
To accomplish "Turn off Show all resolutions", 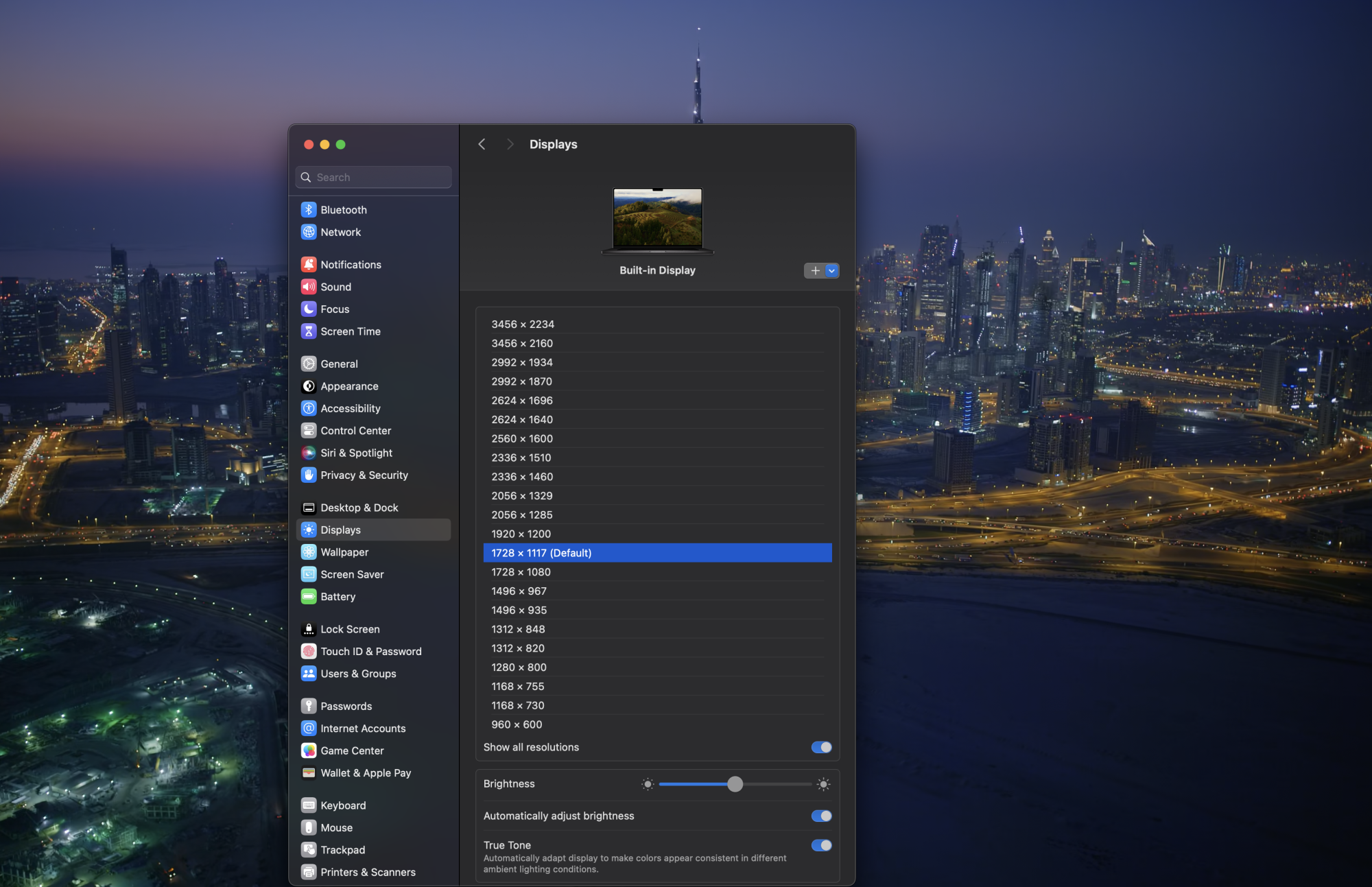I will point(821,747).
